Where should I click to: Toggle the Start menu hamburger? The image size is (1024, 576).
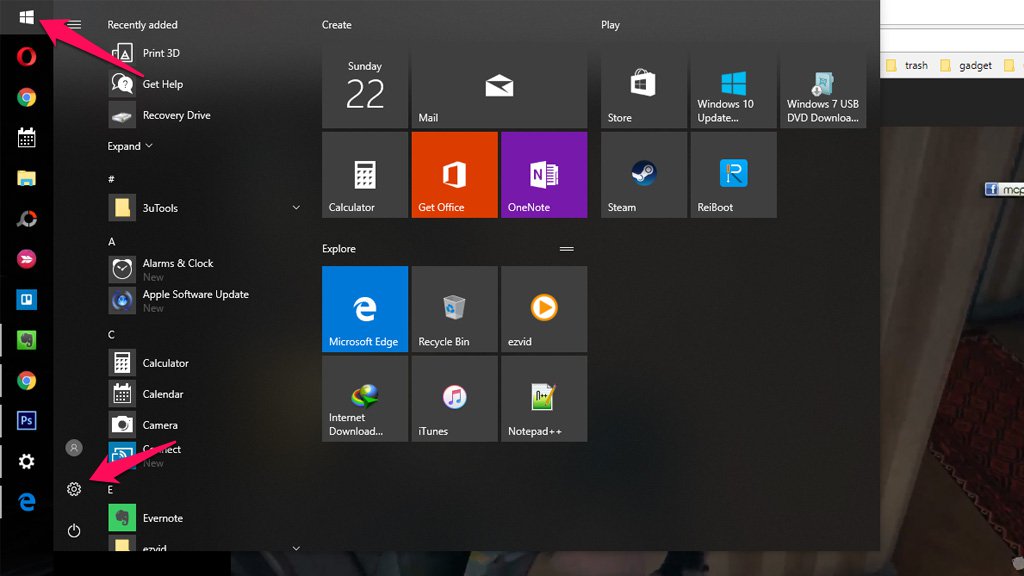point(74,25)
